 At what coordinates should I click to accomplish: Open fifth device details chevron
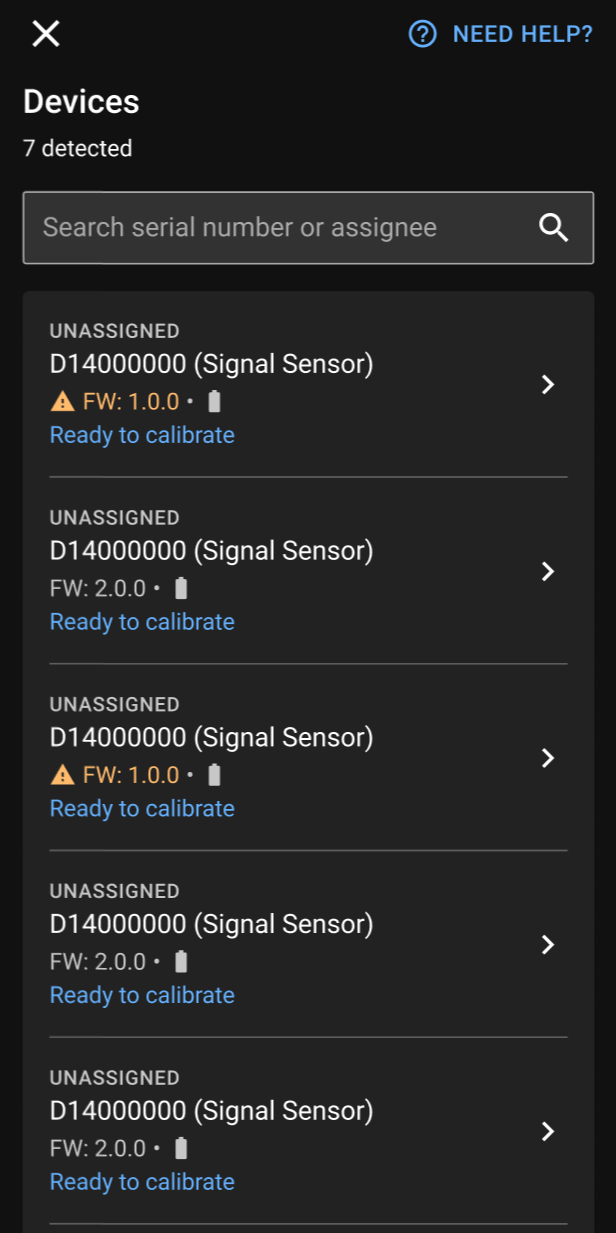point(547,1131)
